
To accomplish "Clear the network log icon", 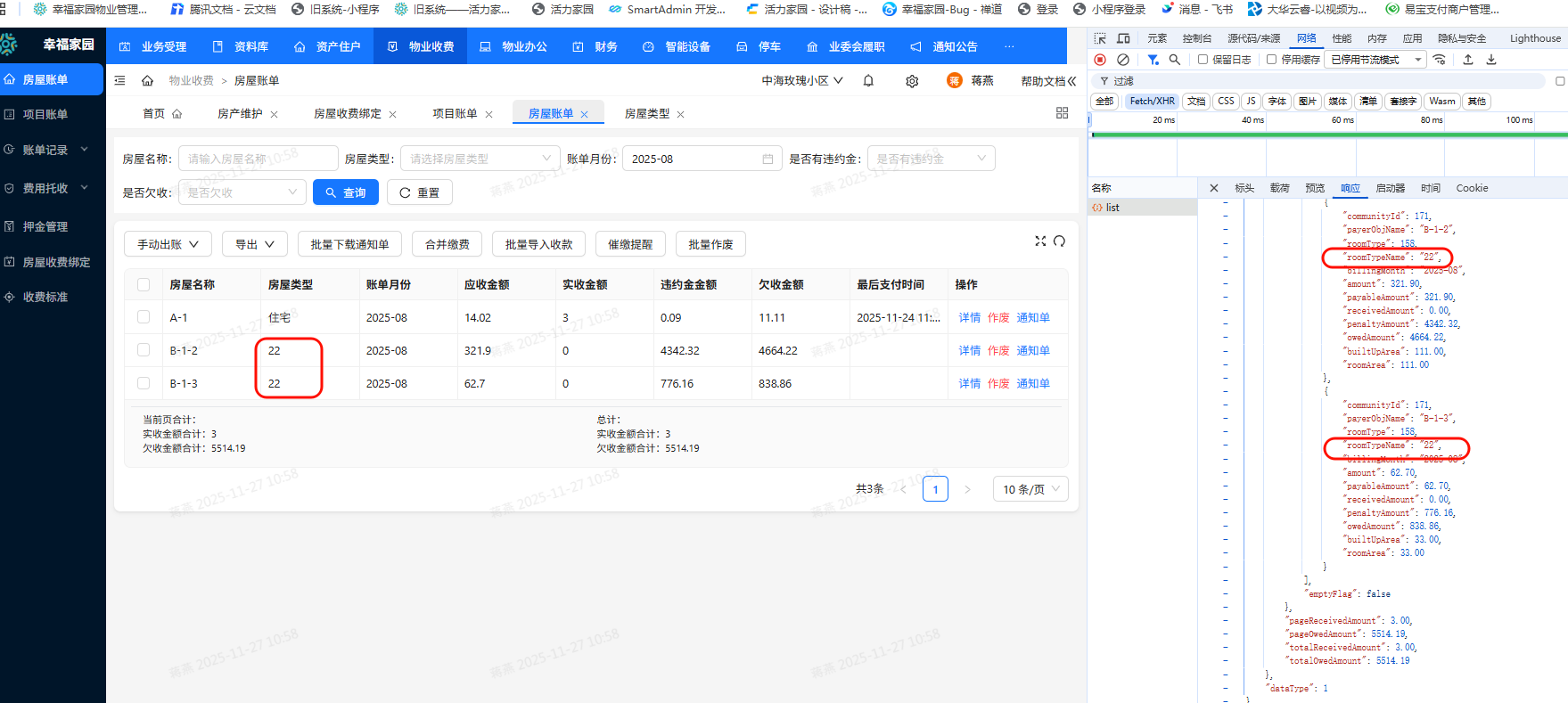I will tap(1123, 60).
